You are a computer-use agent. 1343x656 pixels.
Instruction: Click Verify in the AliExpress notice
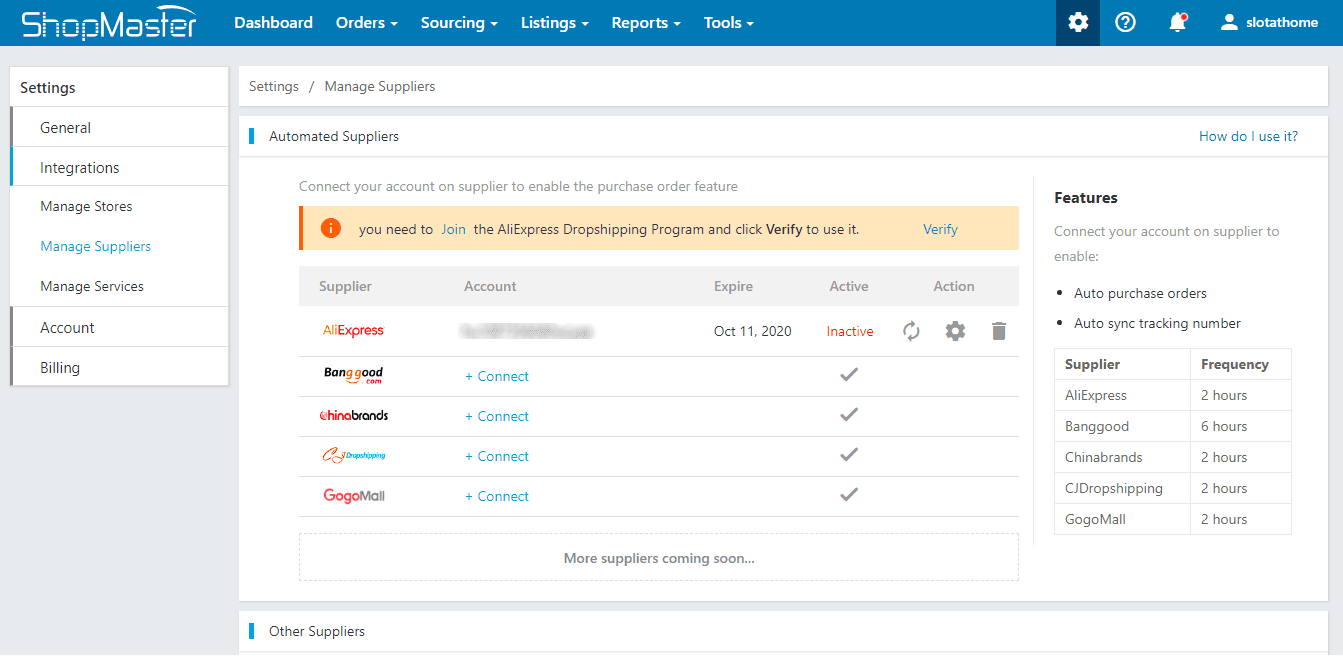click(940, 229)
